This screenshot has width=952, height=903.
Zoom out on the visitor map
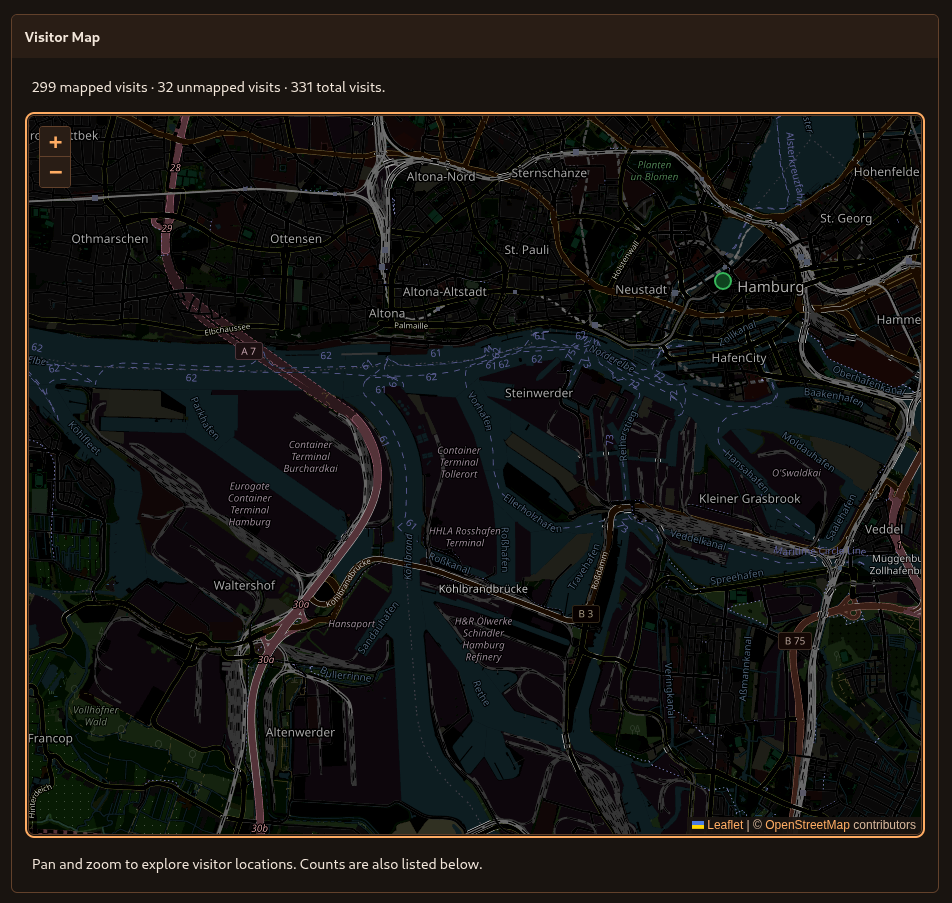(55, 172)
